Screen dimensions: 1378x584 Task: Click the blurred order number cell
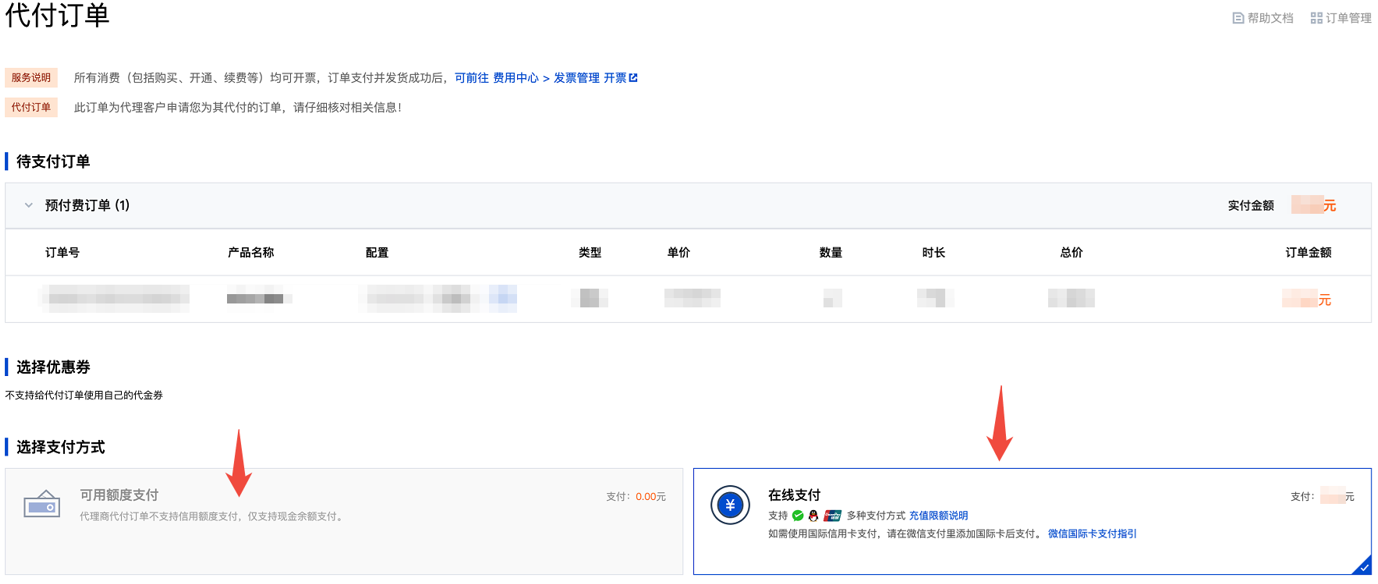click(x=115, y=298)
